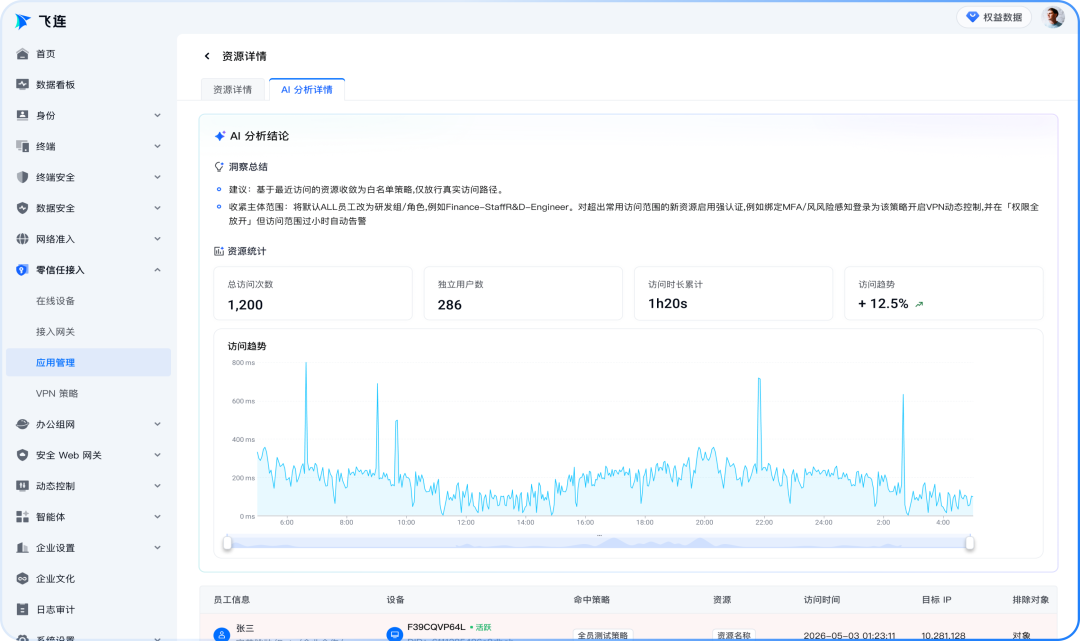This screenshot has height=641, width=1080.
Task: Expand the 办公组网 menu chevron
Action: coord(158,424)
